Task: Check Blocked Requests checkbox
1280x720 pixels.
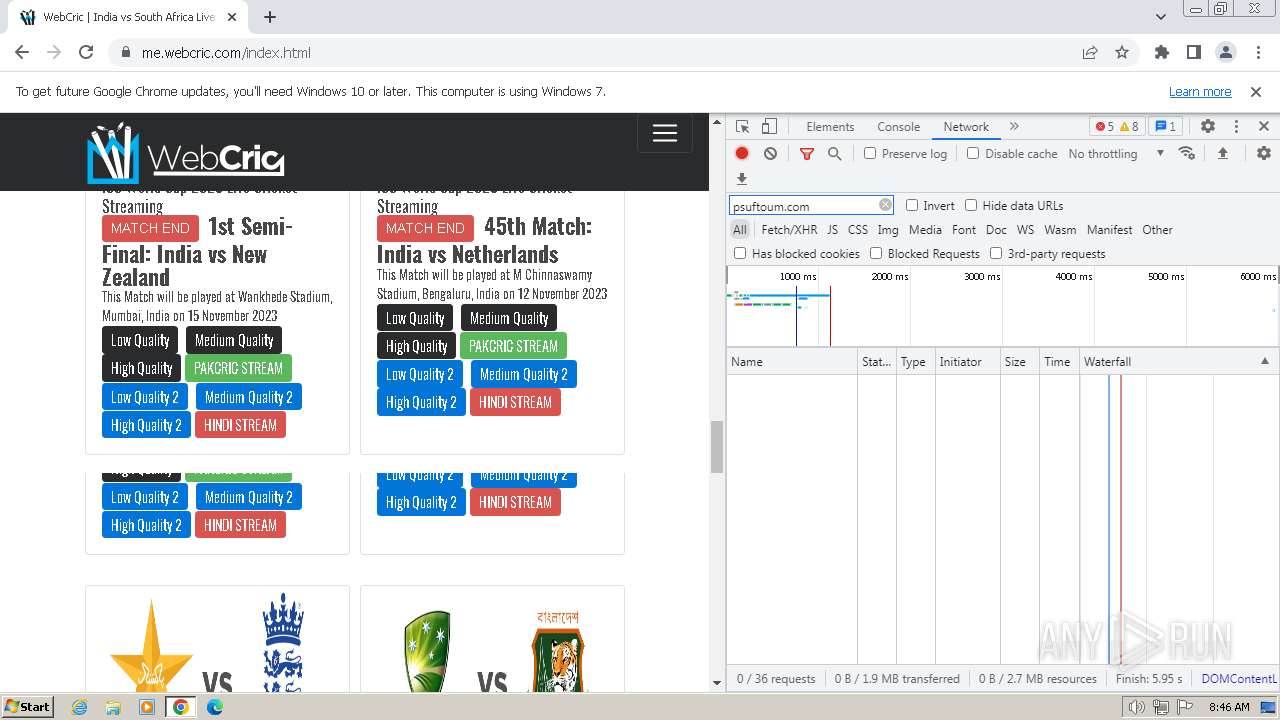Action: [x=876, y=253]
